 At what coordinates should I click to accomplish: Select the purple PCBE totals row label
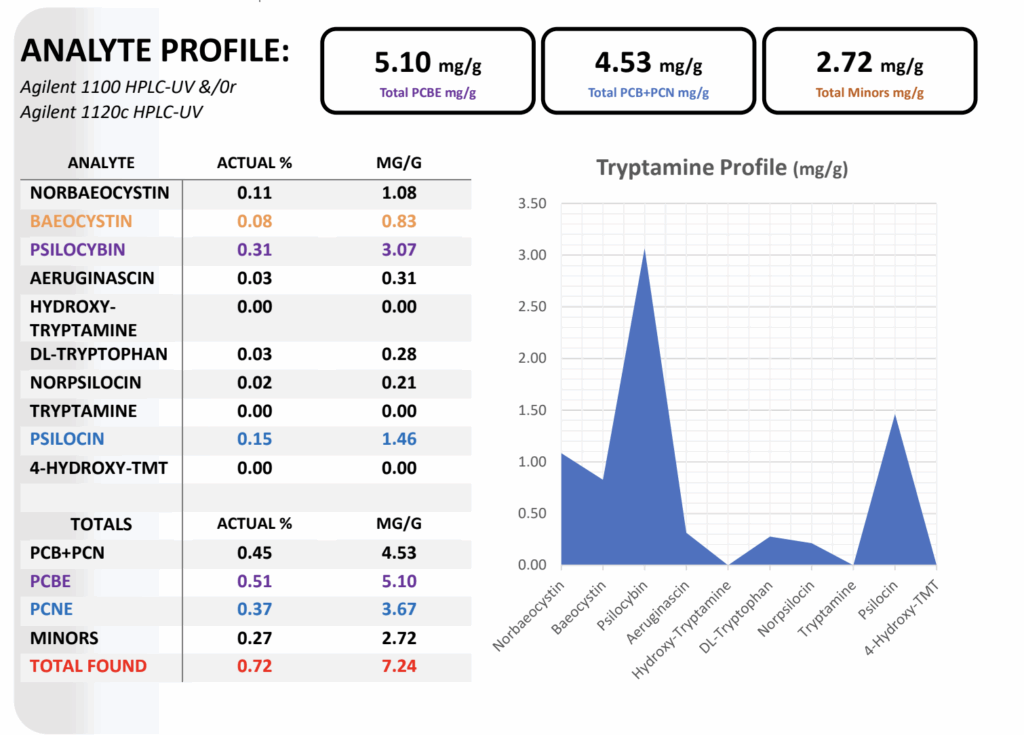click(x=51, y=581)
